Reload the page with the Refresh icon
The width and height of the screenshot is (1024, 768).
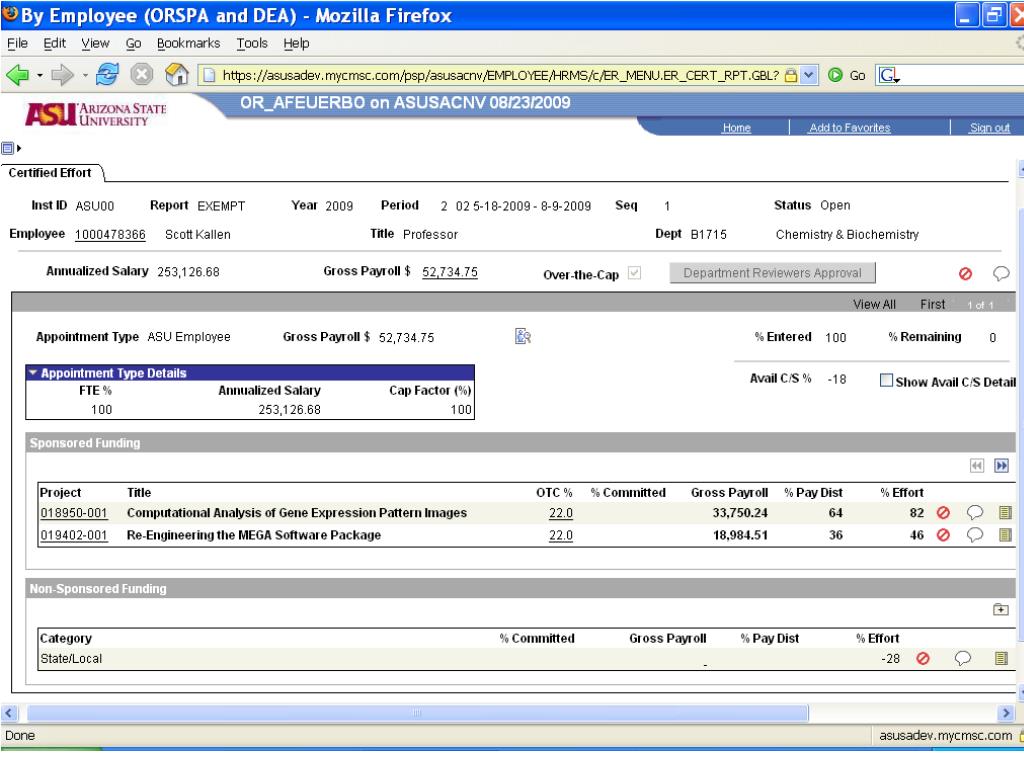click(x=107, y=75)
